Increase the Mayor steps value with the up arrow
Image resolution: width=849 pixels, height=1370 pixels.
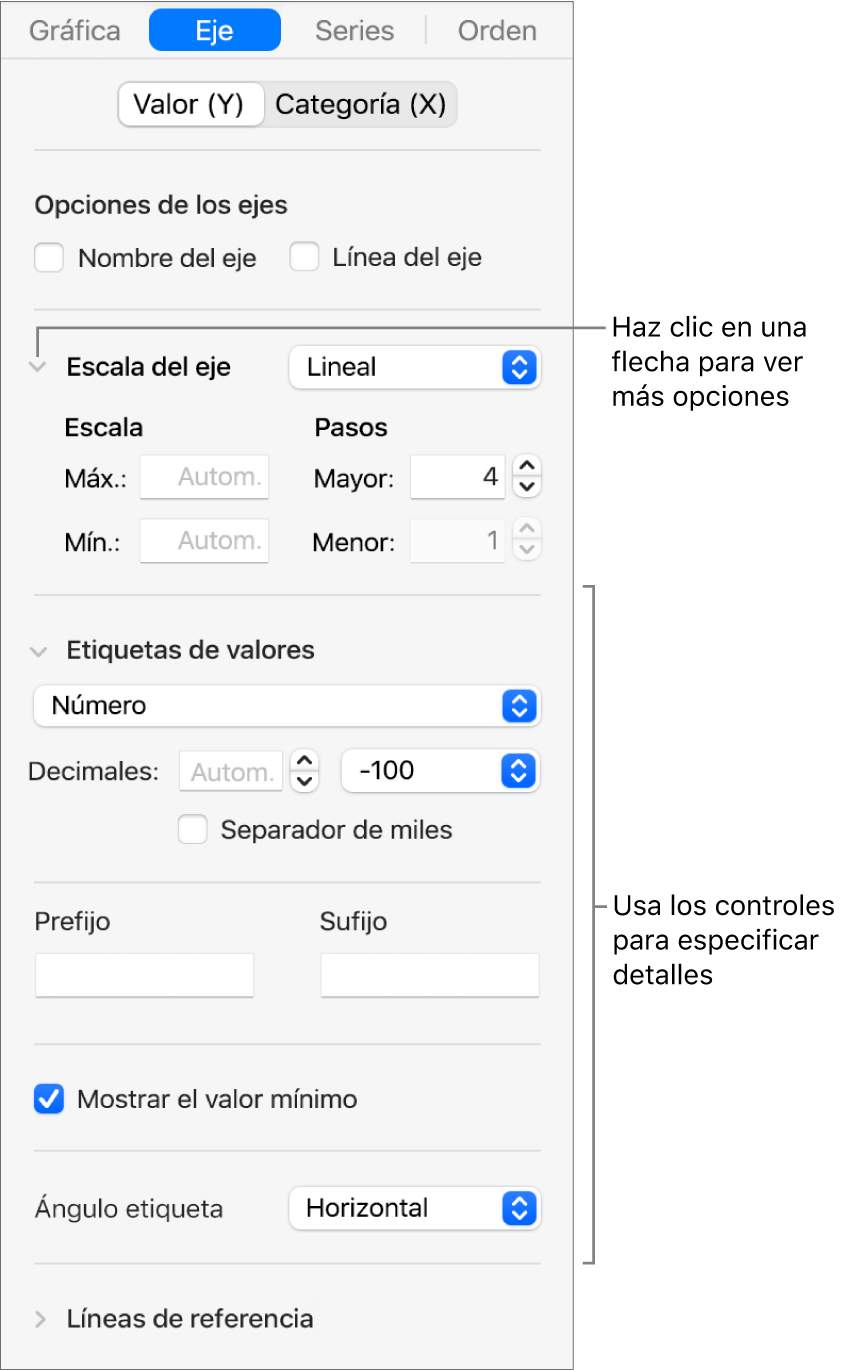[527, 467]
